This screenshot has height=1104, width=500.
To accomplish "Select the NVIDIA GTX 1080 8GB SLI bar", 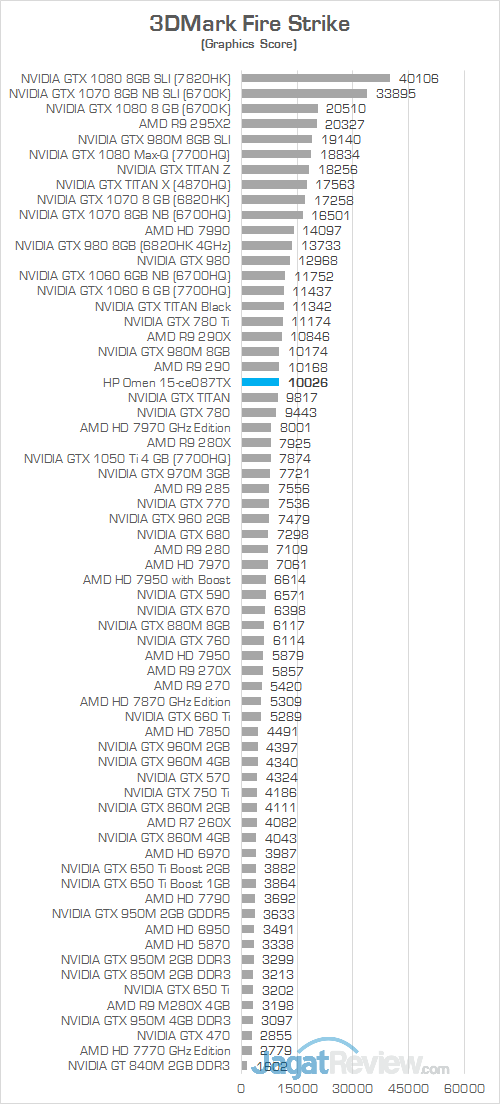I will [x=316, y=78].
